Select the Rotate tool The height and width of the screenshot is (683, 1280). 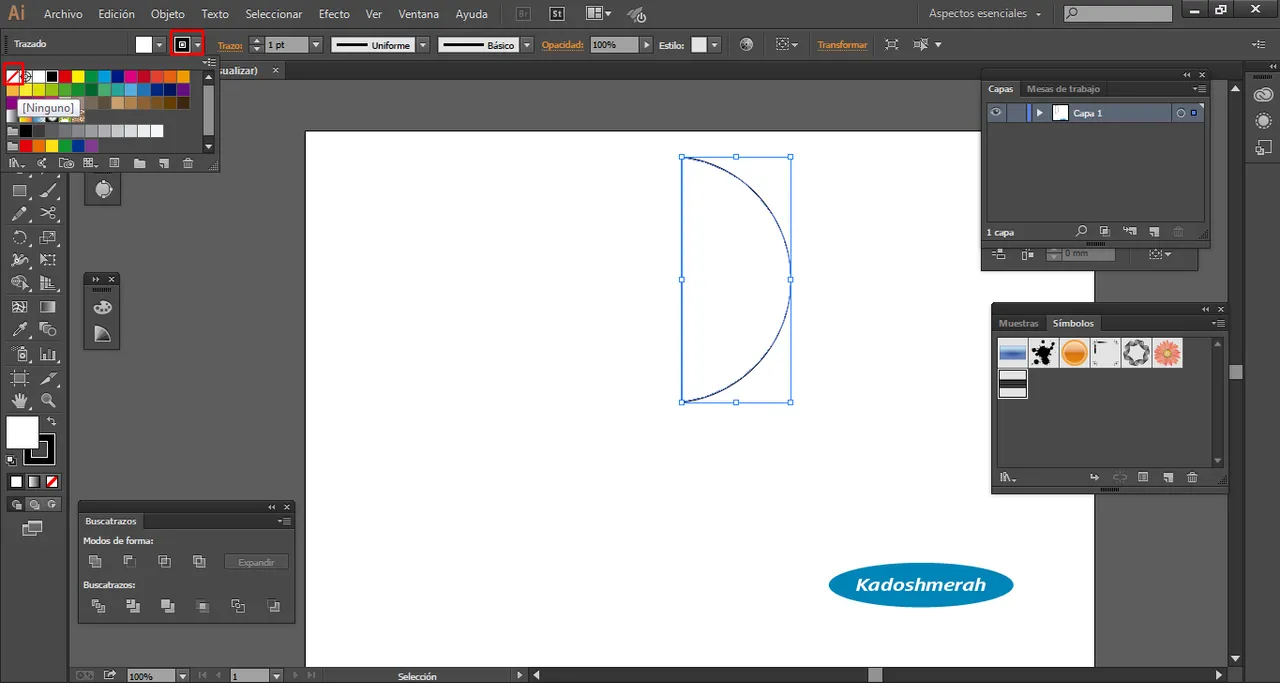tap(19, 237)
